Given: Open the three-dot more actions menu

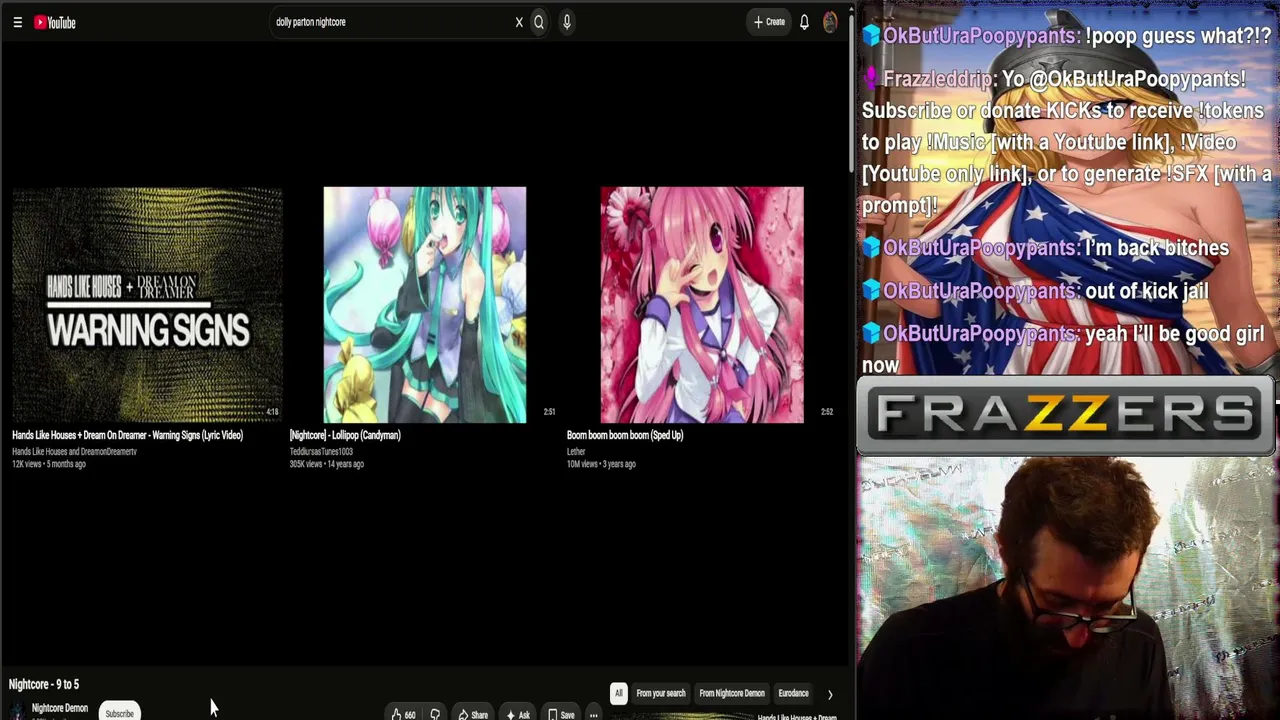Looking at the screenshot, I should pos(593,714).
